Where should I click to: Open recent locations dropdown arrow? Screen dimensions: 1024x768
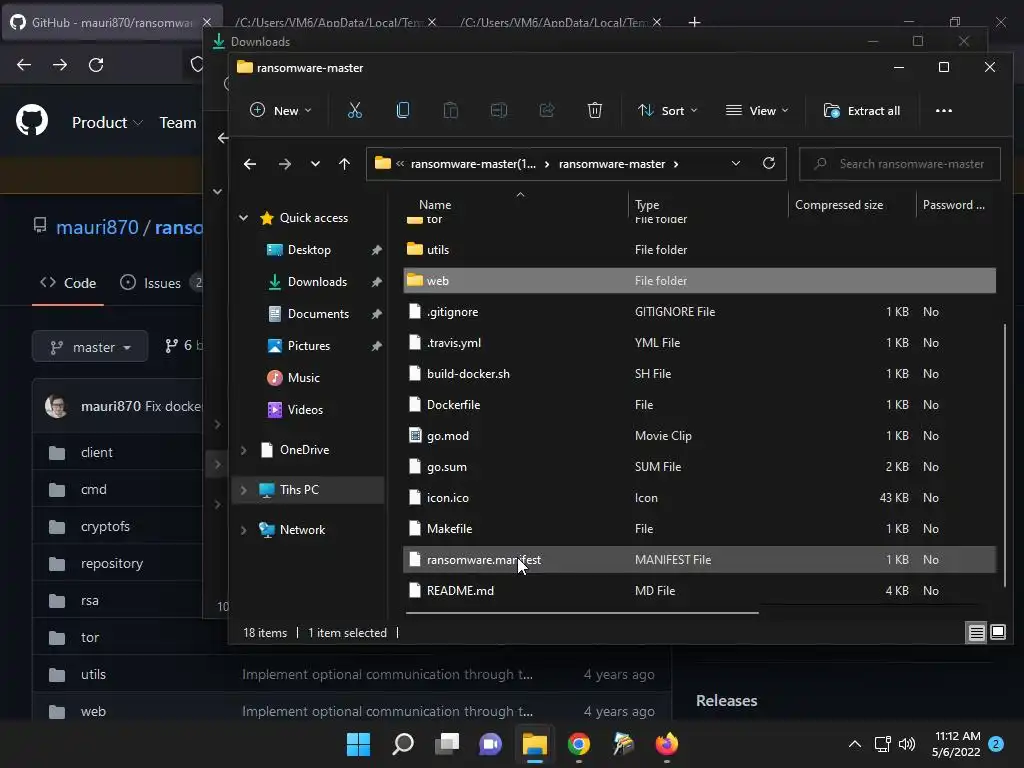[315, 164]
